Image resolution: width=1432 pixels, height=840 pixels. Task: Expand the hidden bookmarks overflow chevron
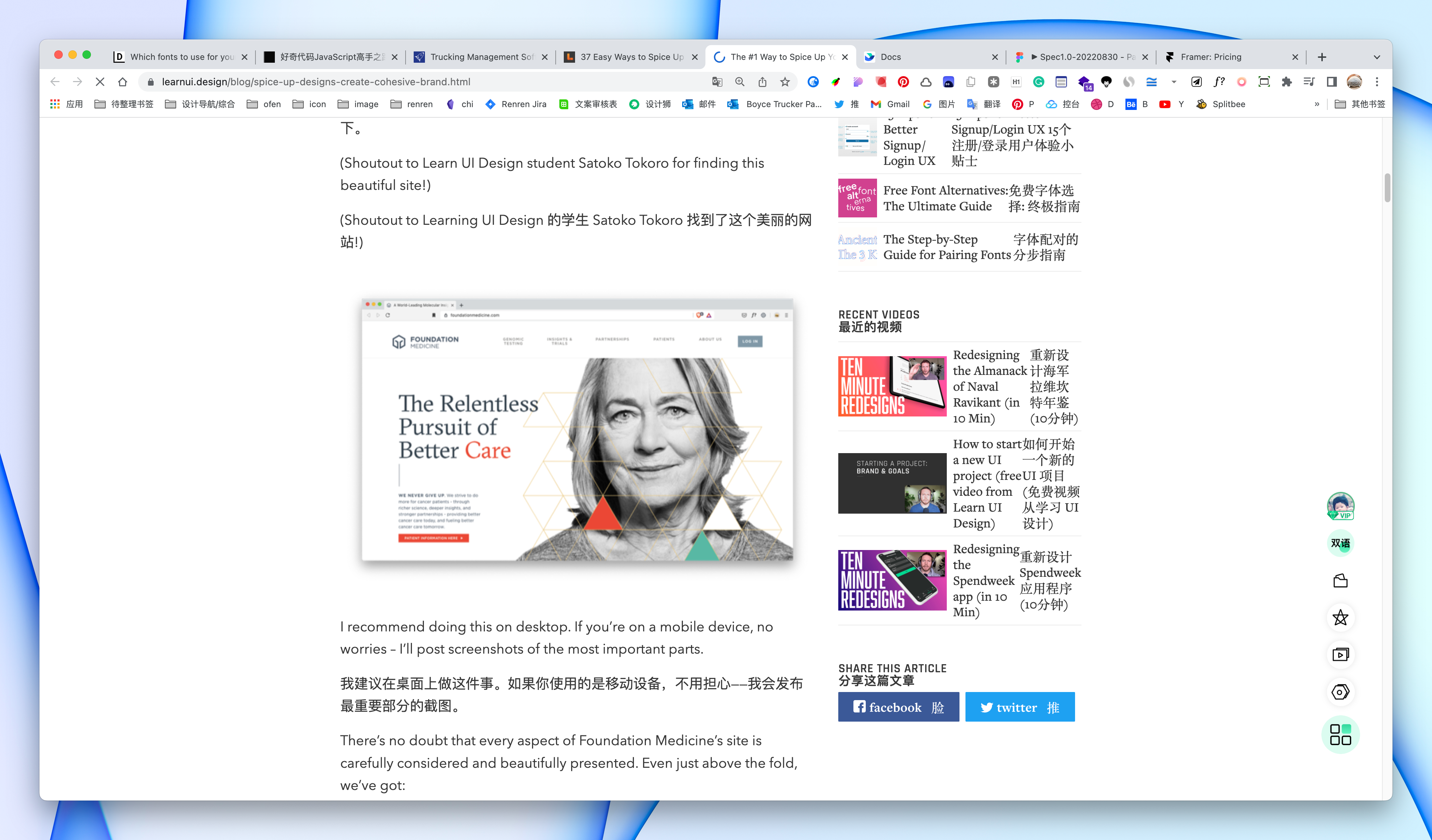[x=1317, y=104]
